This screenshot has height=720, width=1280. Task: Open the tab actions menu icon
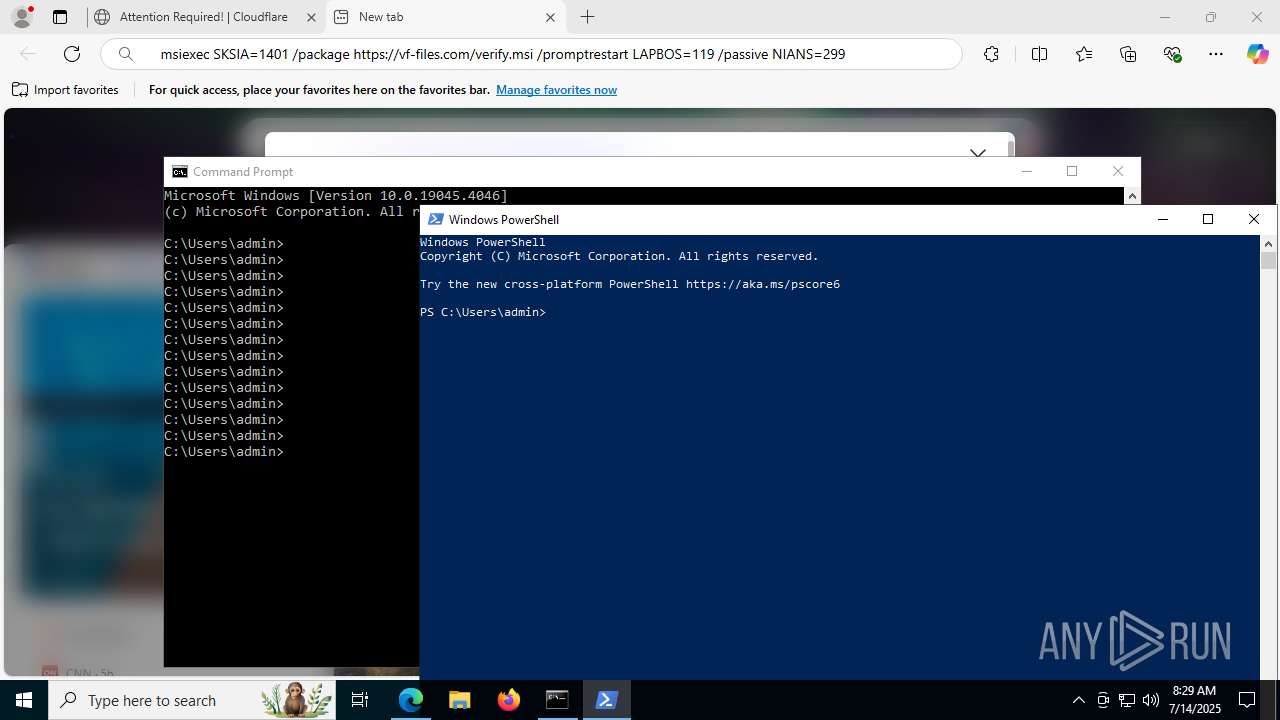coord(60,17)
